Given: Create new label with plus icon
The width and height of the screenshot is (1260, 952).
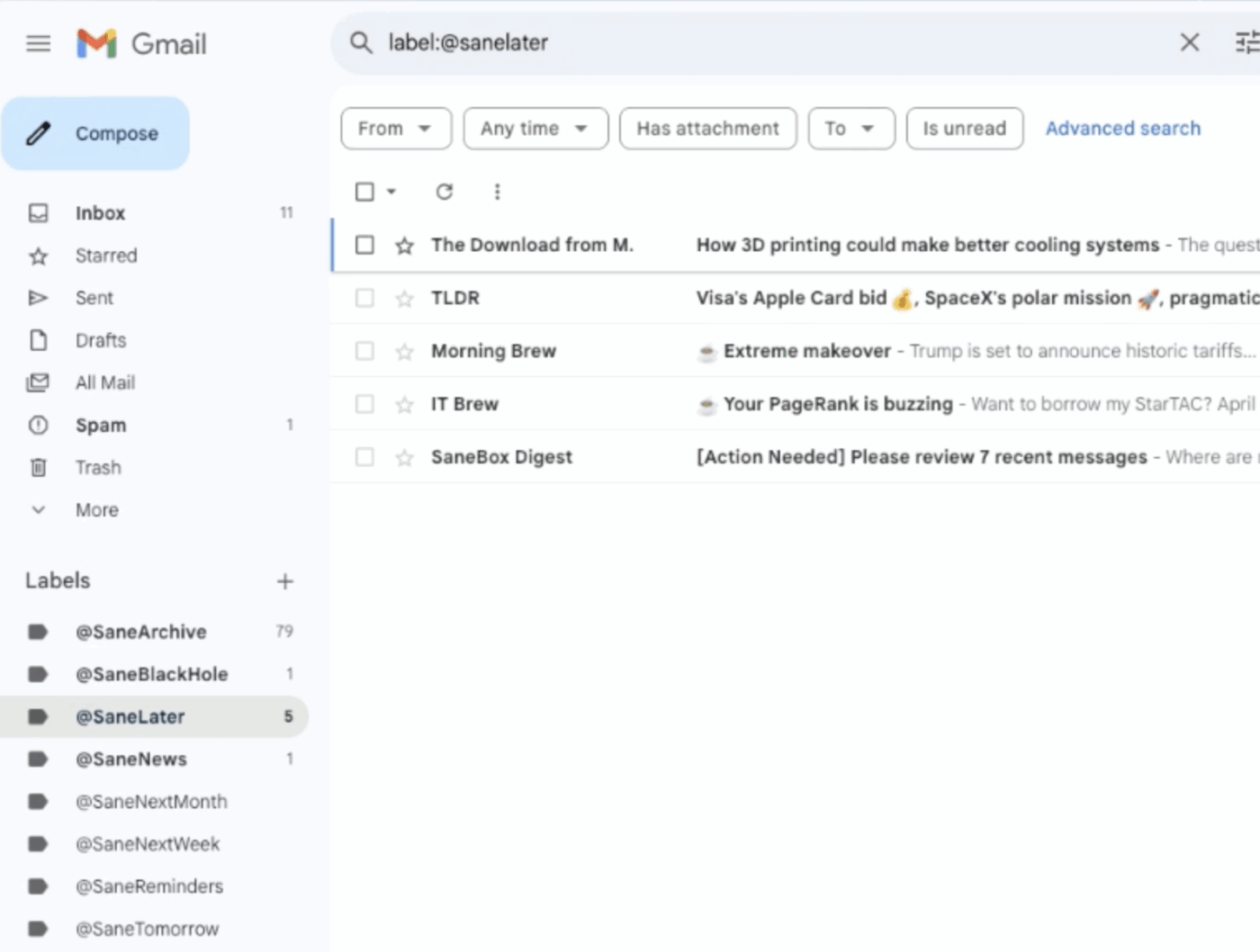Looking at the screenshot, I should click(285, 581).
